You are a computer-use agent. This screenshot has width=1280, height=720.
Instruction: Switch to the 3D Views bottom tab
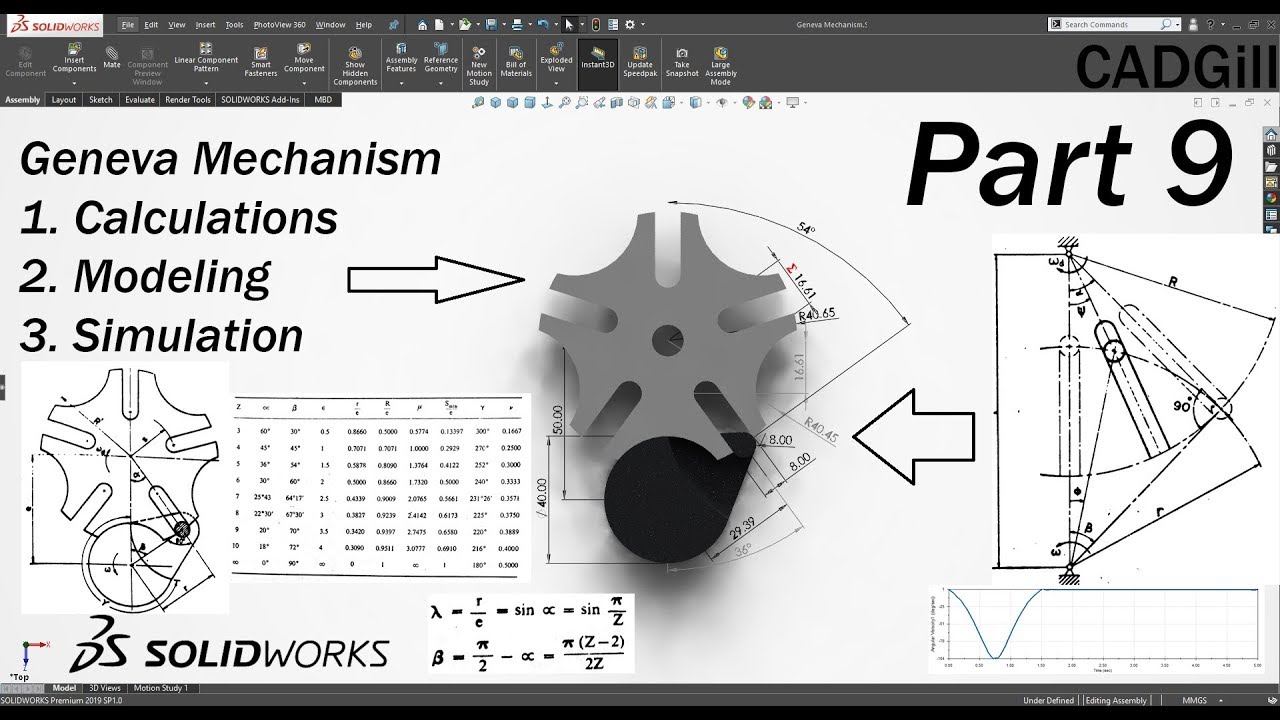(x=105, y=688)
